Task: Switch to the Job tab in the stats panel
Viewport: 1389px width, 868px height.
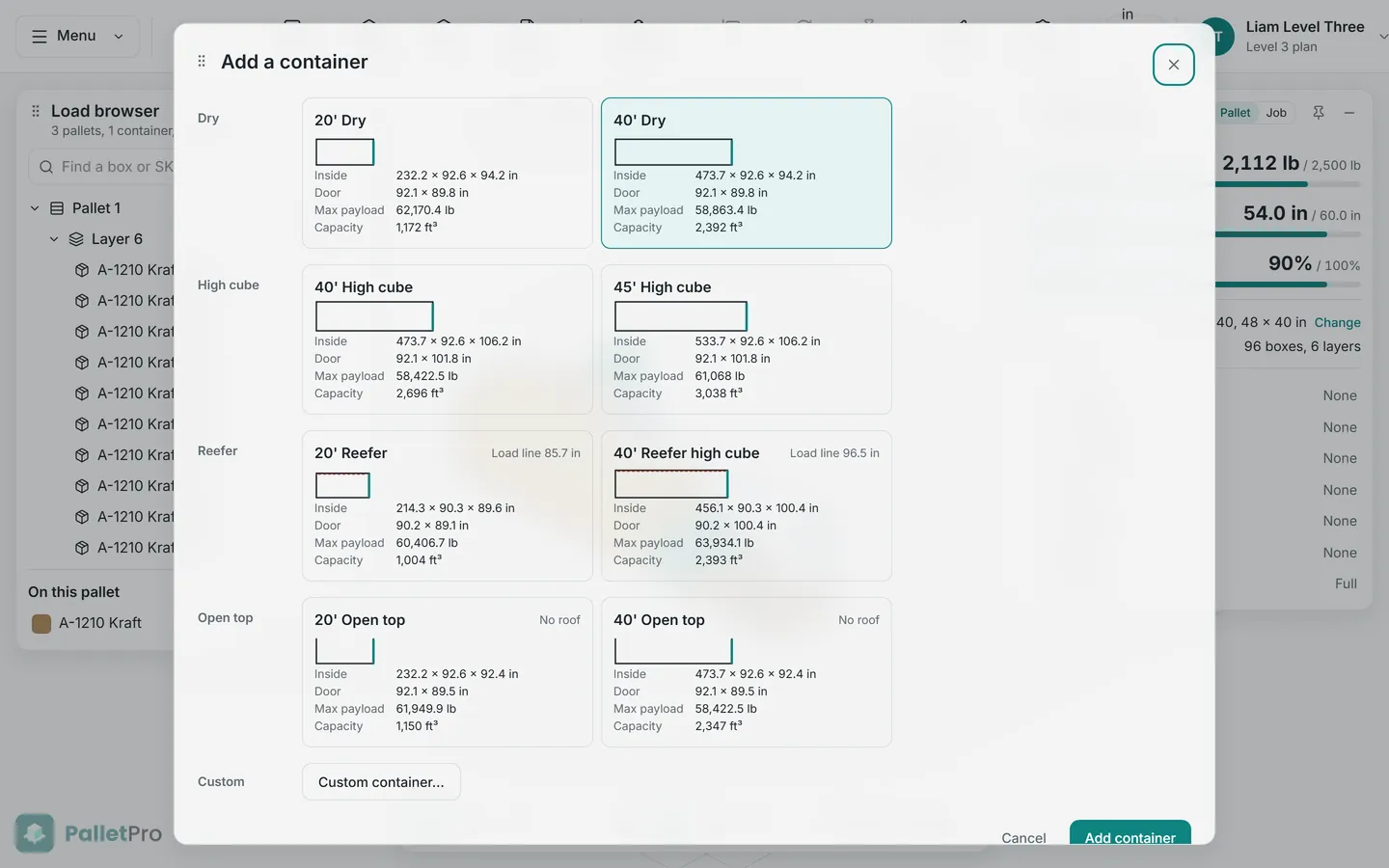Action: click(1276, 113)
